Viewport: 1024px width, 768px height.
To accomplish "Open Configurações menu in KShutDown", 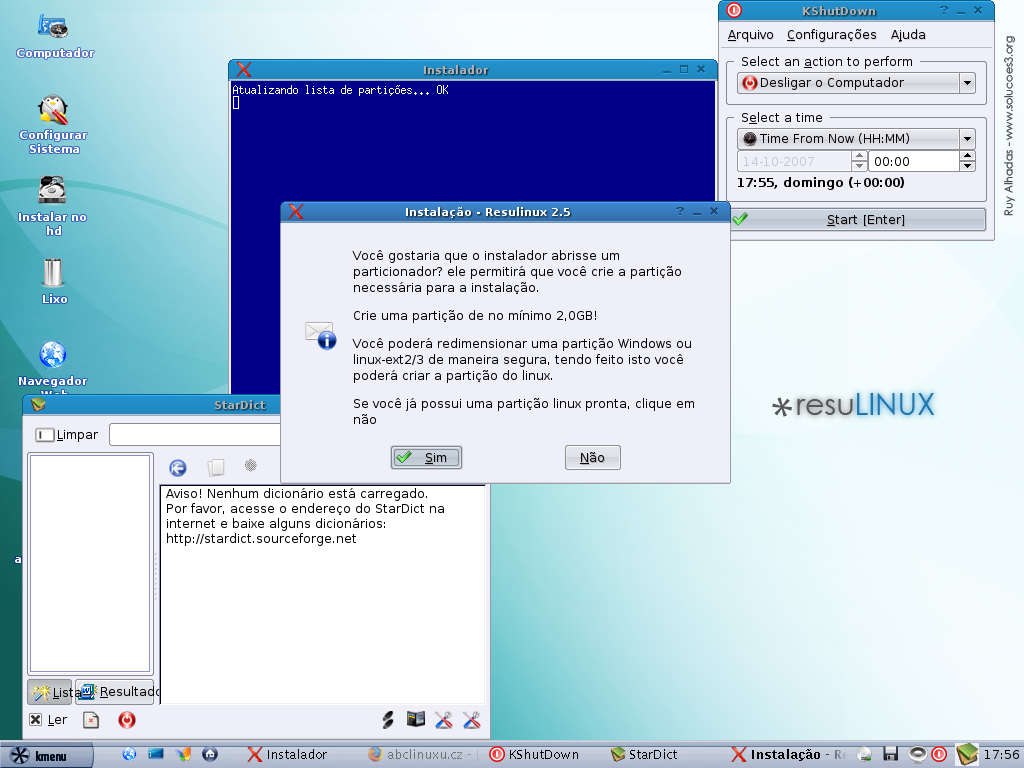I will [x=831, y=35].
